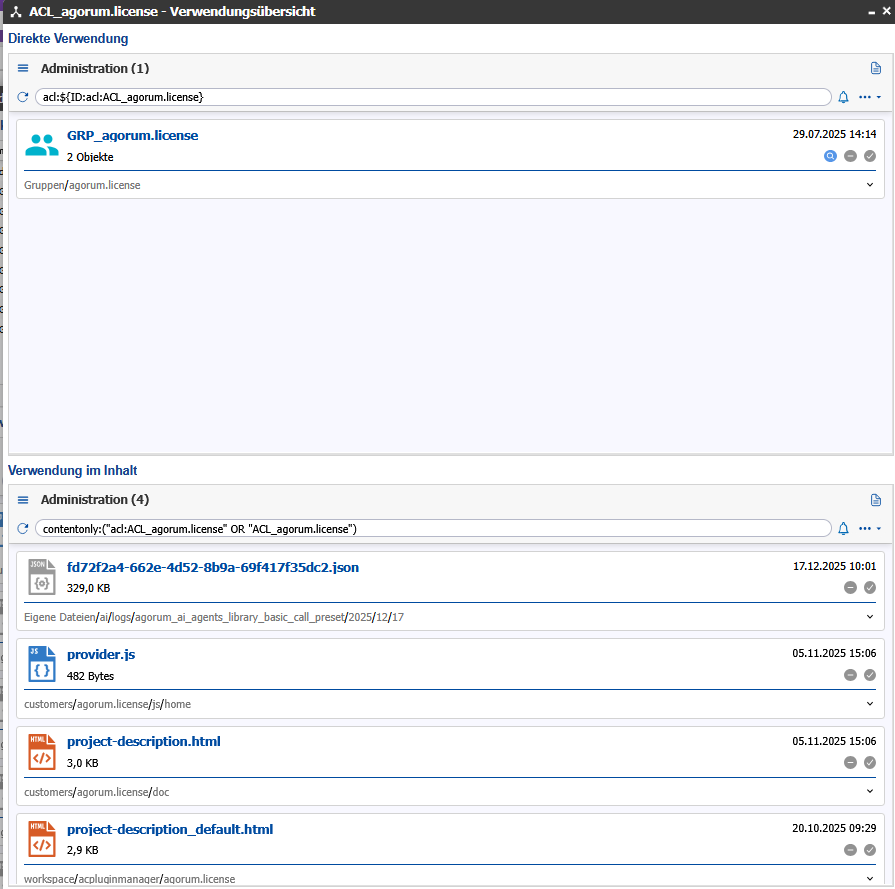
Task: Click the contentonly search query field
Action: pyautogui.click(x=432, y=528)
